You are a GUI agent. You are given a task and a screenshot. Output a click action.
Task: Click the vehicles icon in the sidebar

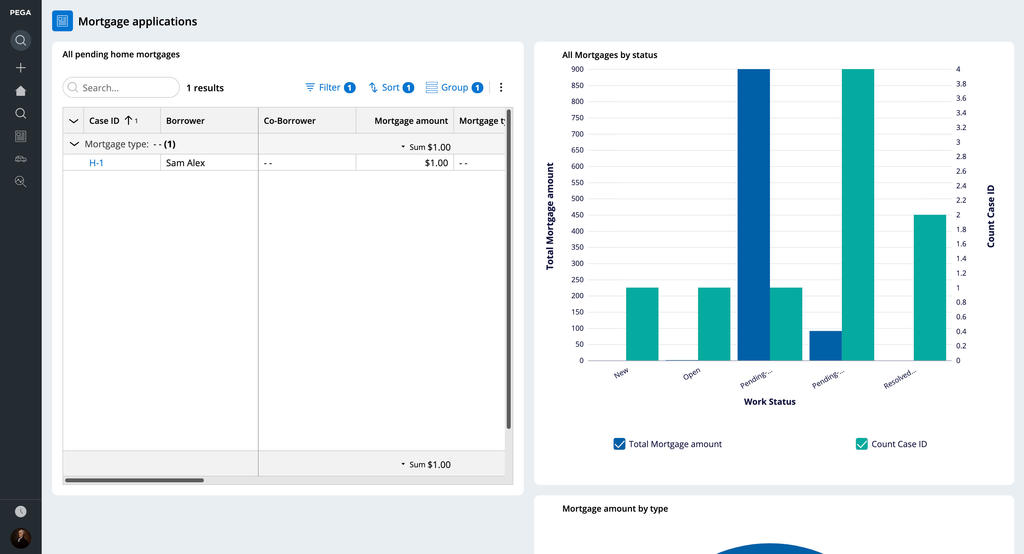[x=20, y=159]
